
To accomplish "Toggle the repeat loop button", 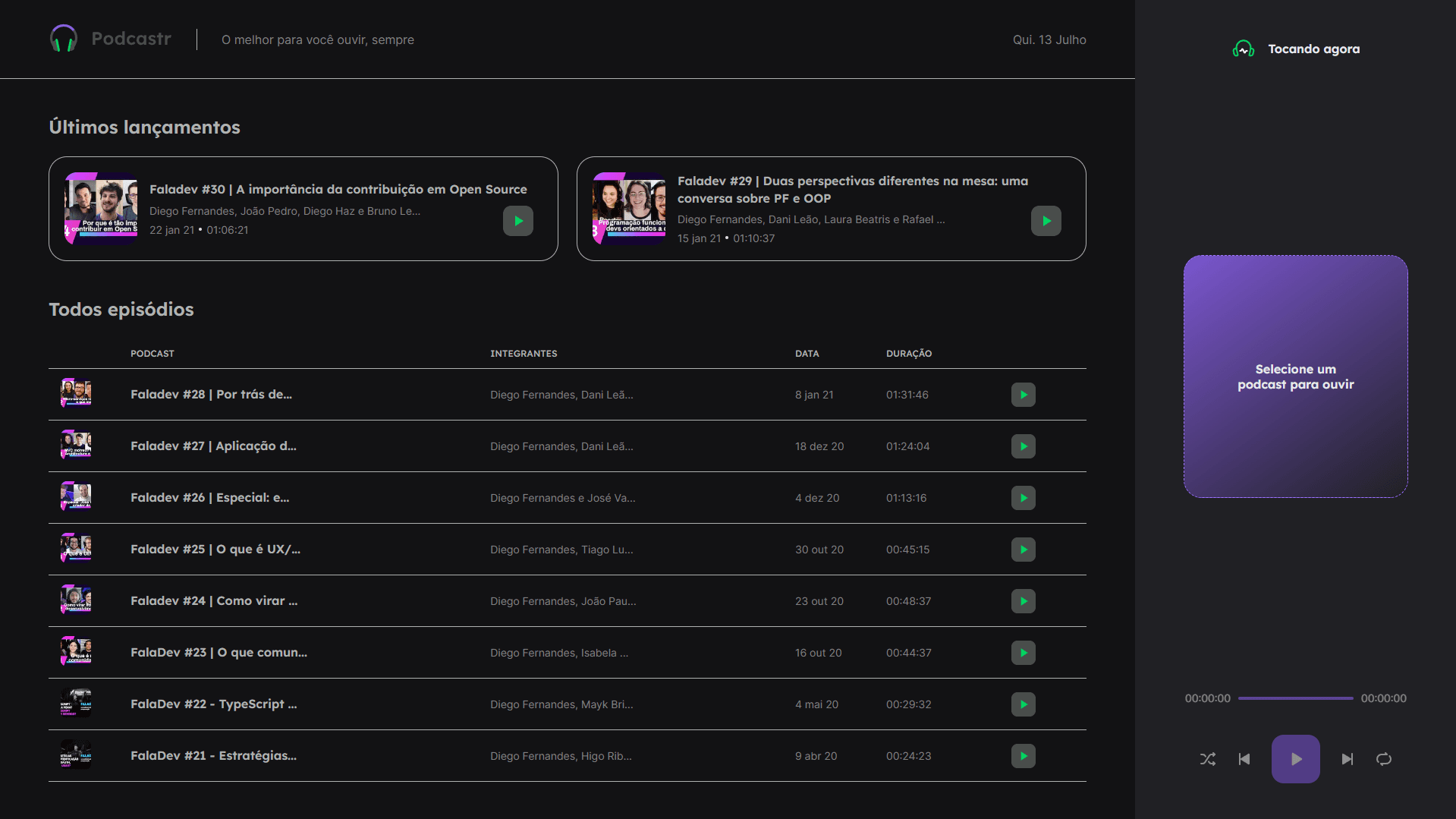I will pos(1383,759).
